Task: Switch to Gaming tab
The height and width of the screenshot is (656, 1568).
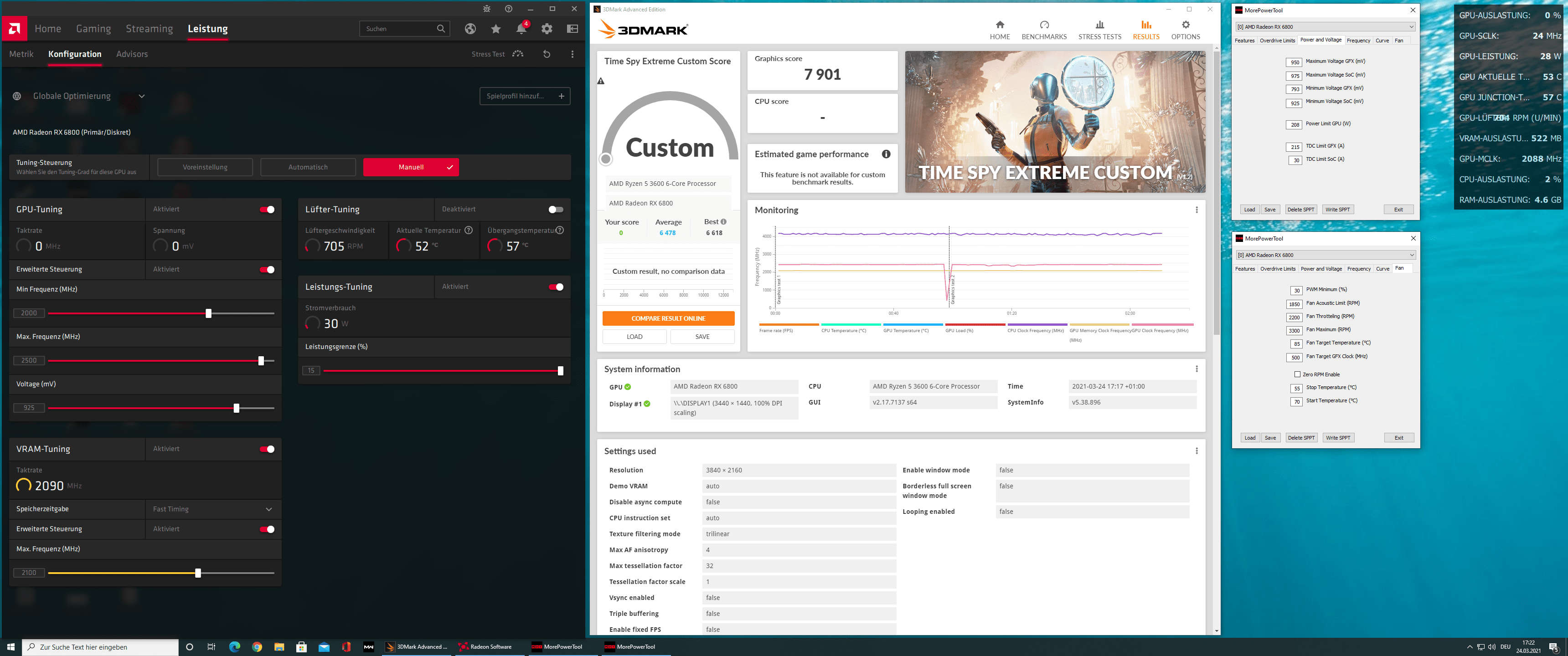Action: click(x=93, y=29)
